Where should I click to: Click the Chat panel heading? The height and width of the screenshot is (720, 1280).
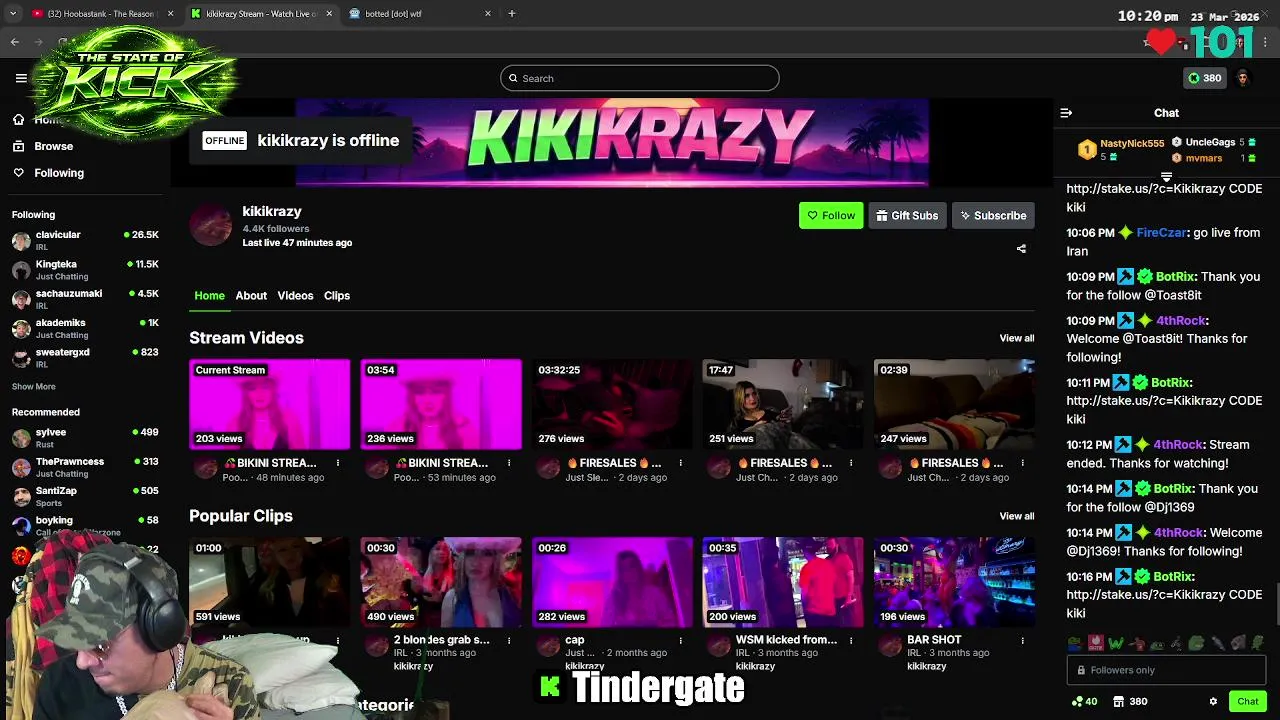[x=1166, y=113]
